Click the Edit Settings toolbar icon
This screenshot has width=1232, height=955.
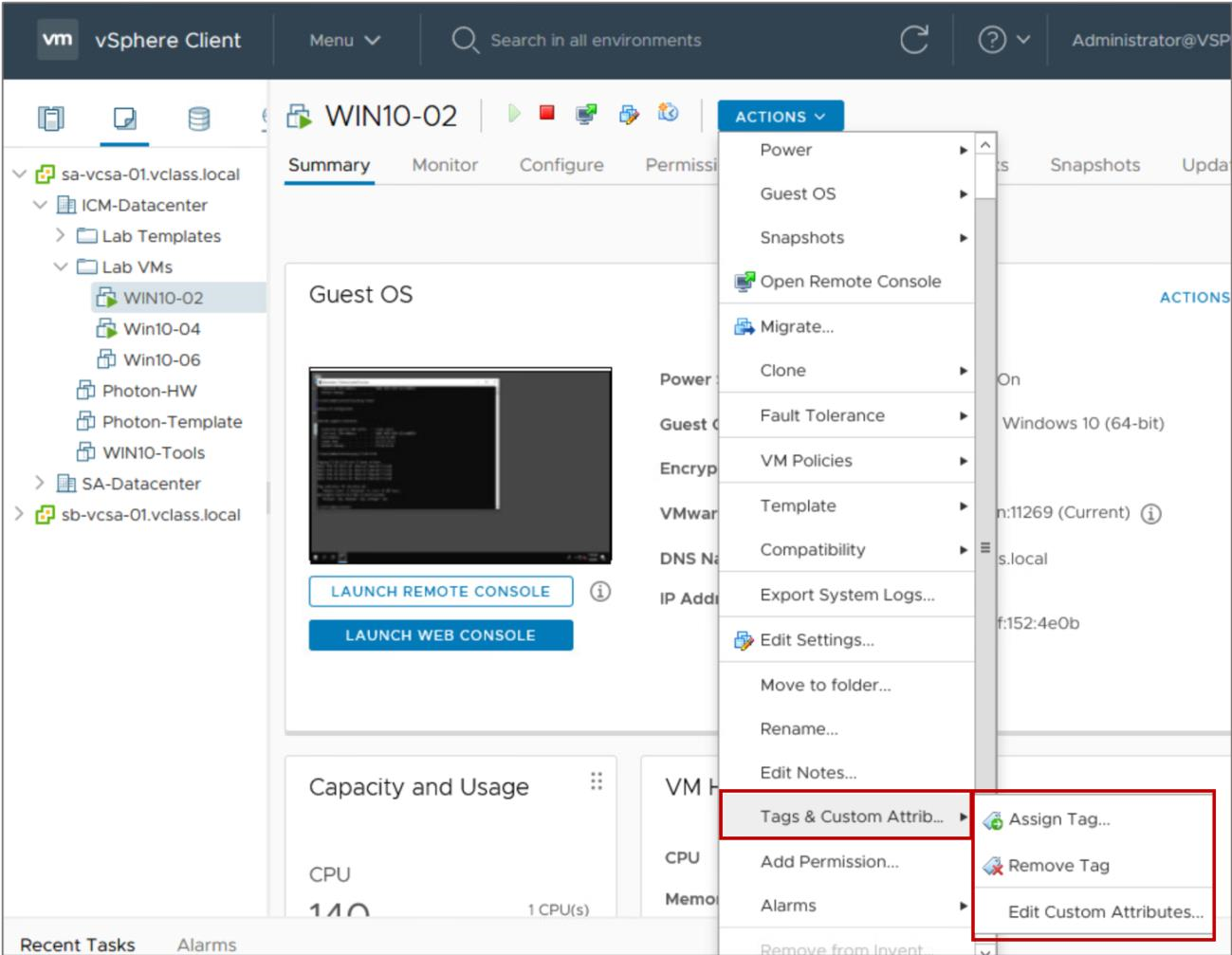click(x=629, y=115)
